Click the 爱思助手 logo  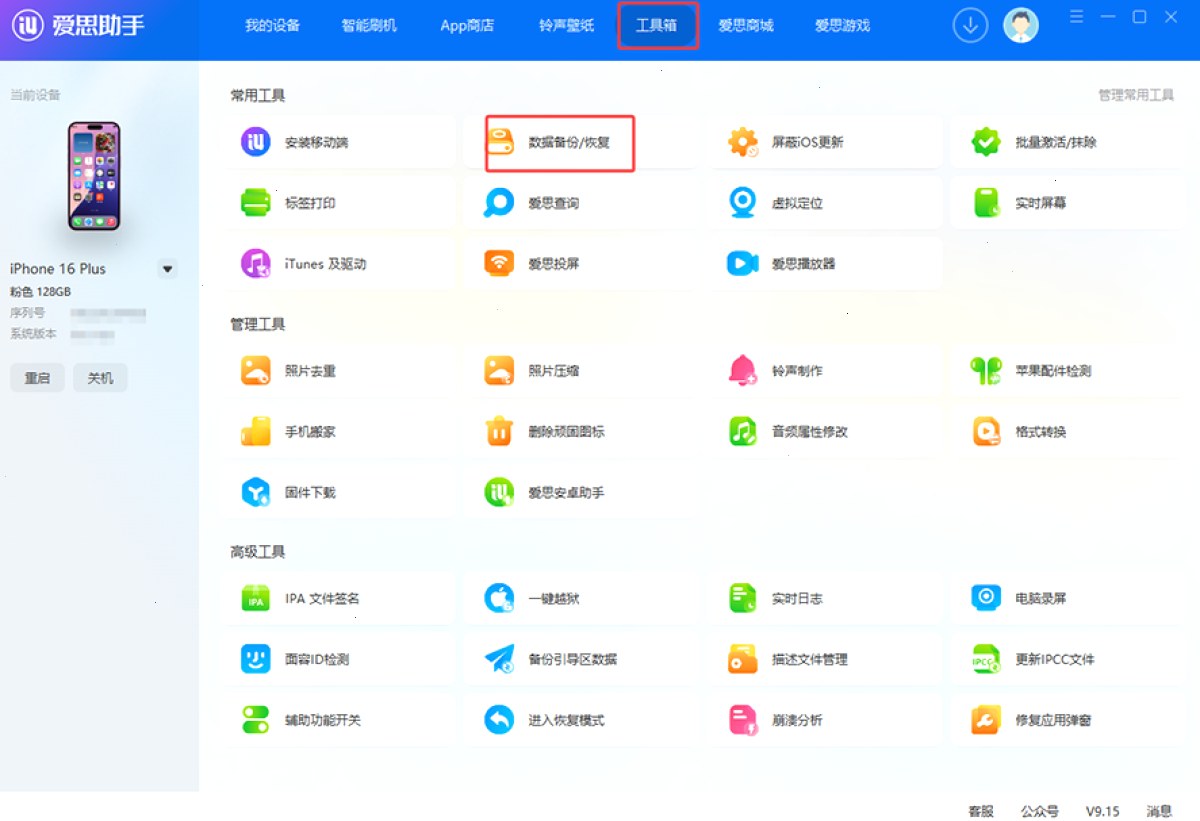click(x=79, y=25)
